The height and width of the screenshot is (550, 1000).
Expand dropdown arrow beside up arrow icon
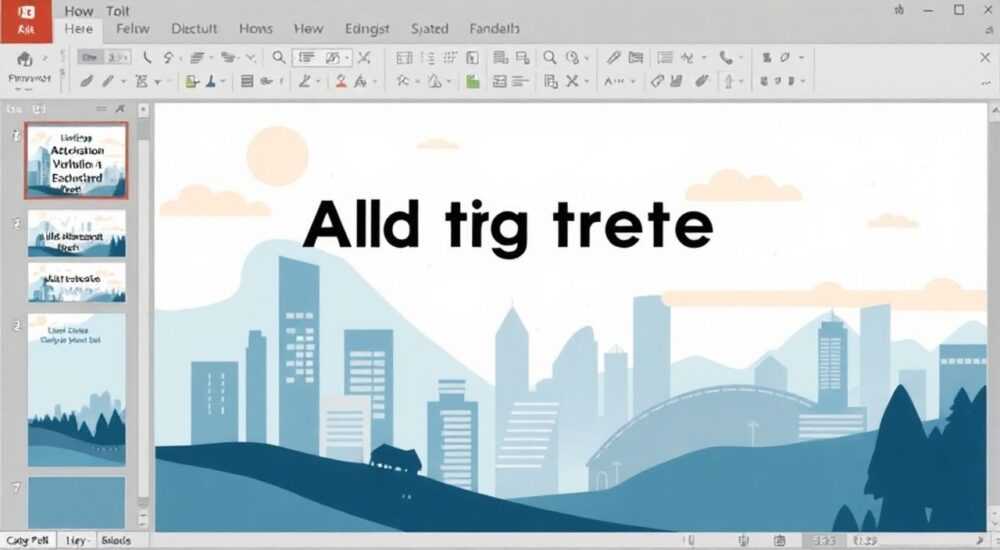(741, 82)
